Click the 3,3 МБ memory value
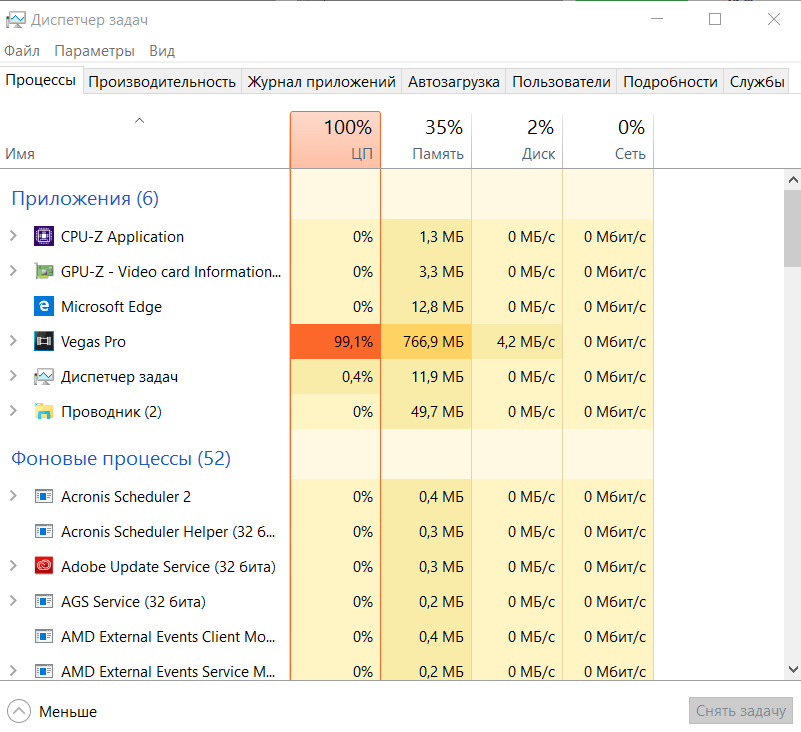801x732 pixels. pos(441,272)
